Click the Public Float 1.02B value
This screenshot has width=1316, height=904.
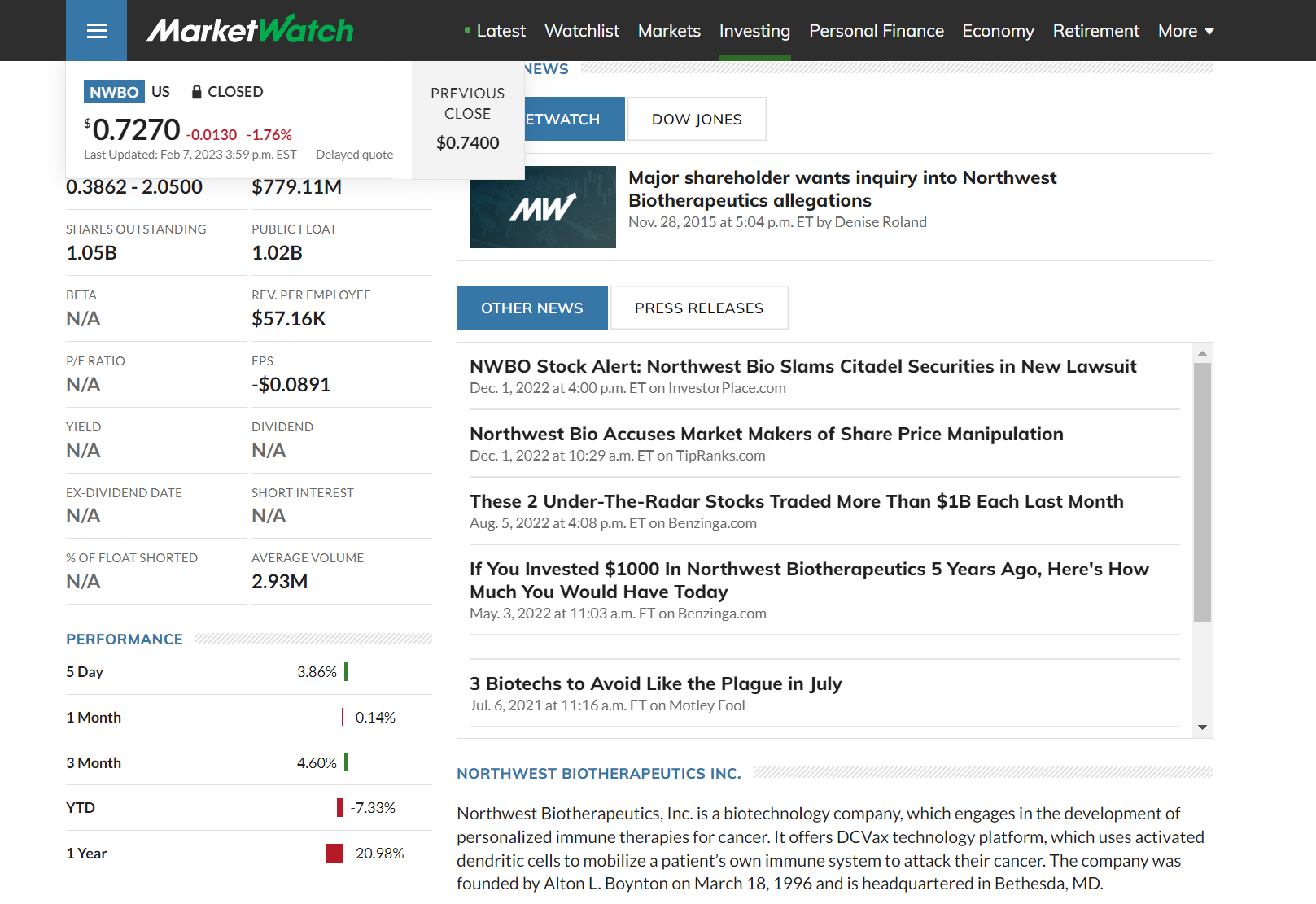277,253
